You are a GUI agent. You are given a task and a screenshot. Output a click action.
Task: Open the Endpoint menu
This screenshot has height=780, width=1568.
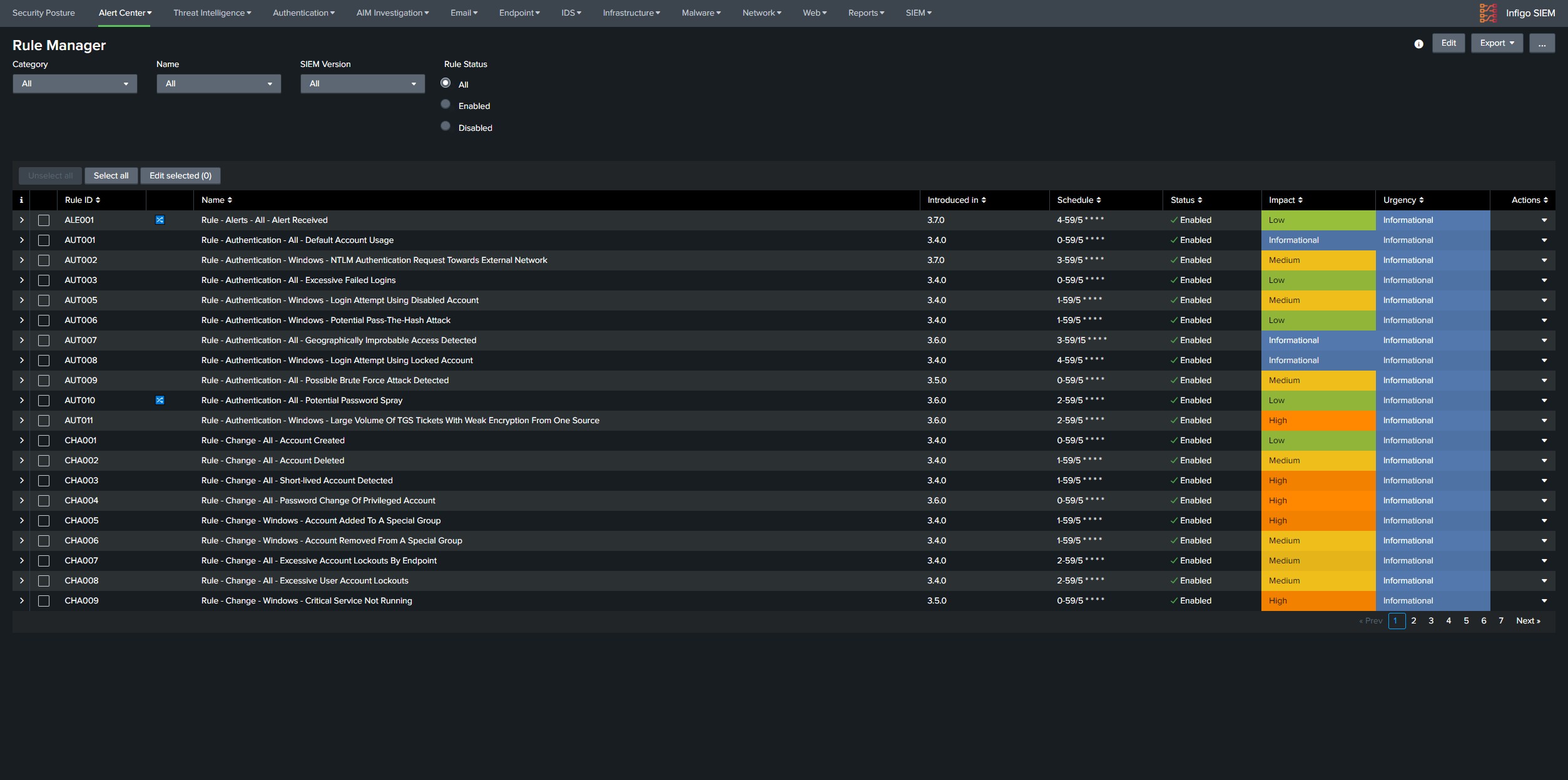519,13
